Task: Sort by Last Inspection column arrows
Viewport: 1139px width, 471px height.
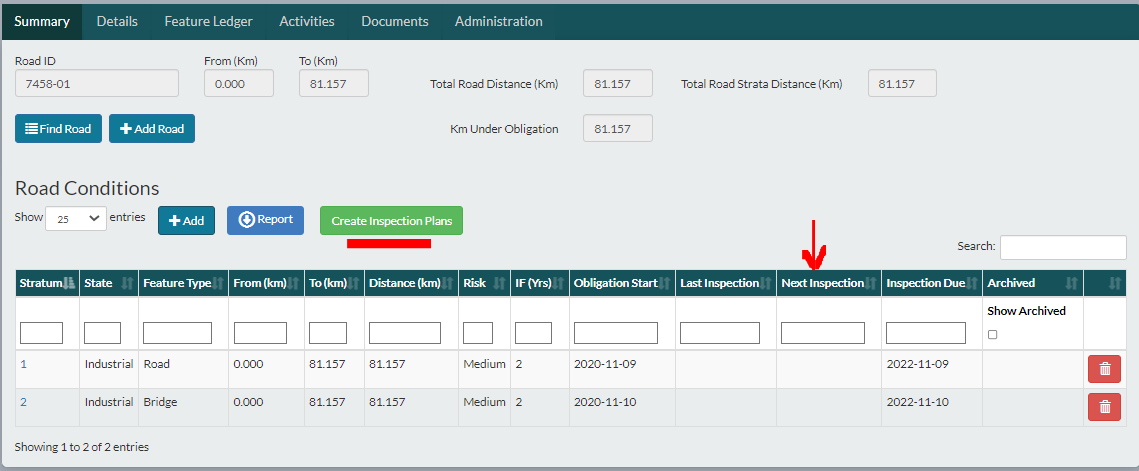Action: 766,283
